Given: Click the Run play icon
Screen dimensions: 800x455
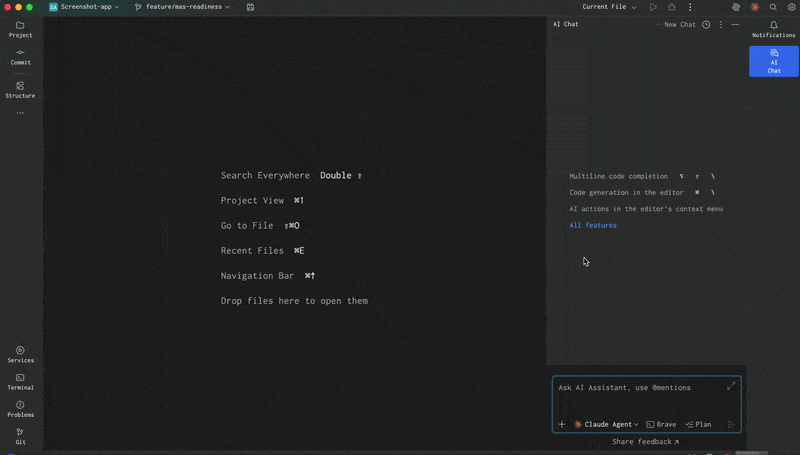Looking at the screenshot, I should pos(653,7).
